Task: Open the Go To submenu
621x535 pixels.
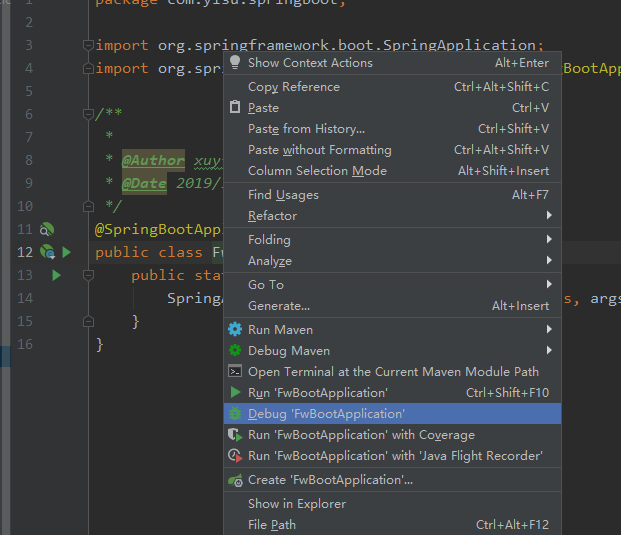Action: [265, 285]
